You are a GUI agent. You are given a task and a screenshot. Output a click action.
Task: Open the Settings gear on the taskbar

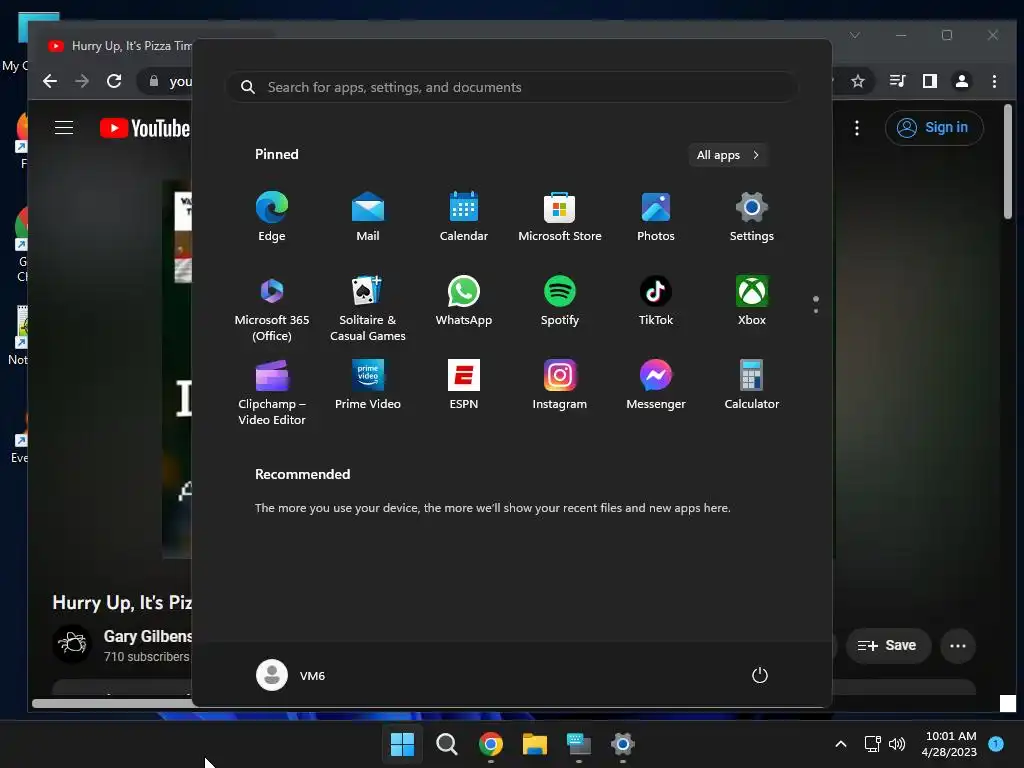pos(622,744)
